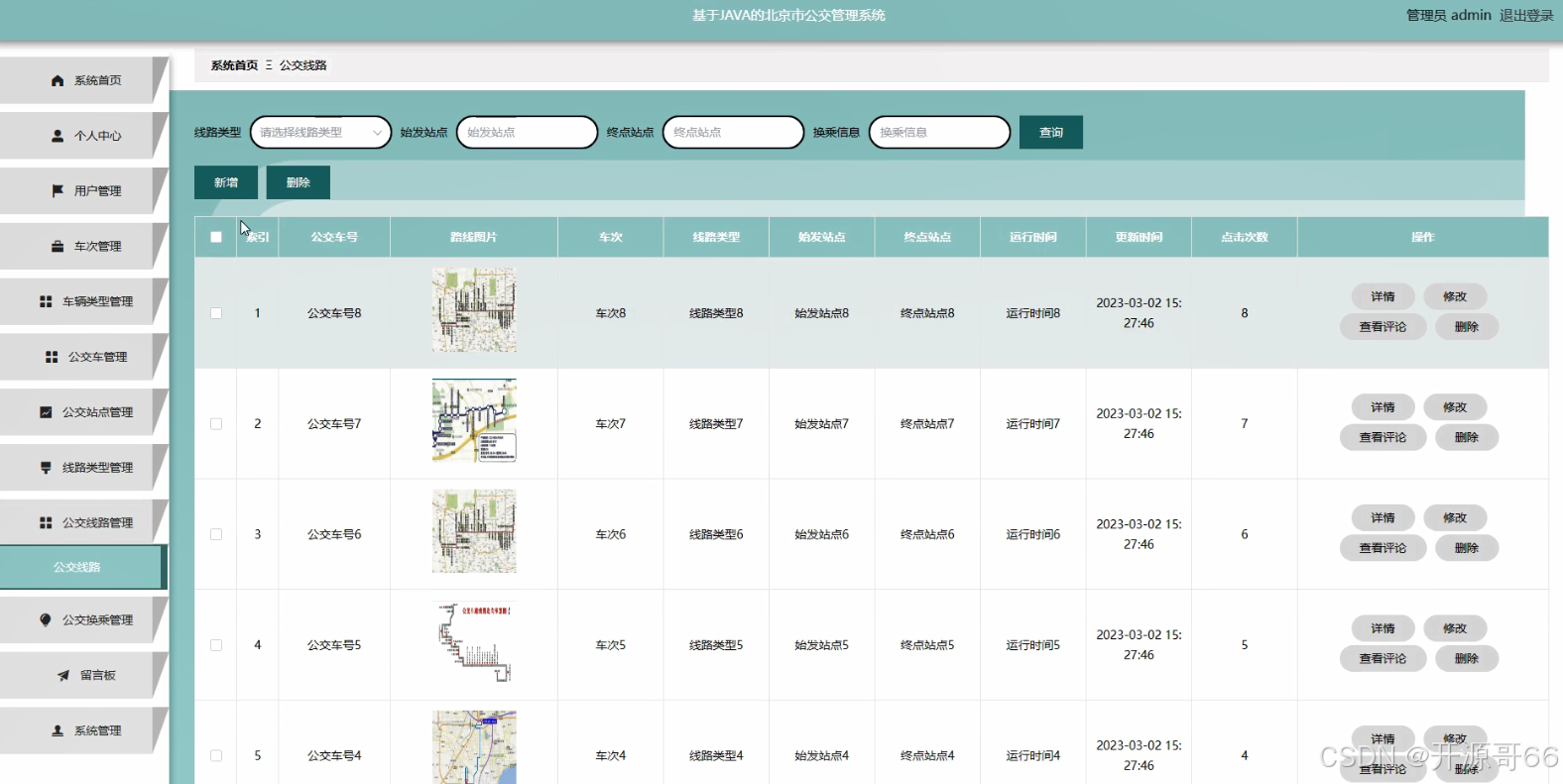Click 详情 for 公交车号8 row
This screenshot has height=784, width=1563.
(1383, 296)
